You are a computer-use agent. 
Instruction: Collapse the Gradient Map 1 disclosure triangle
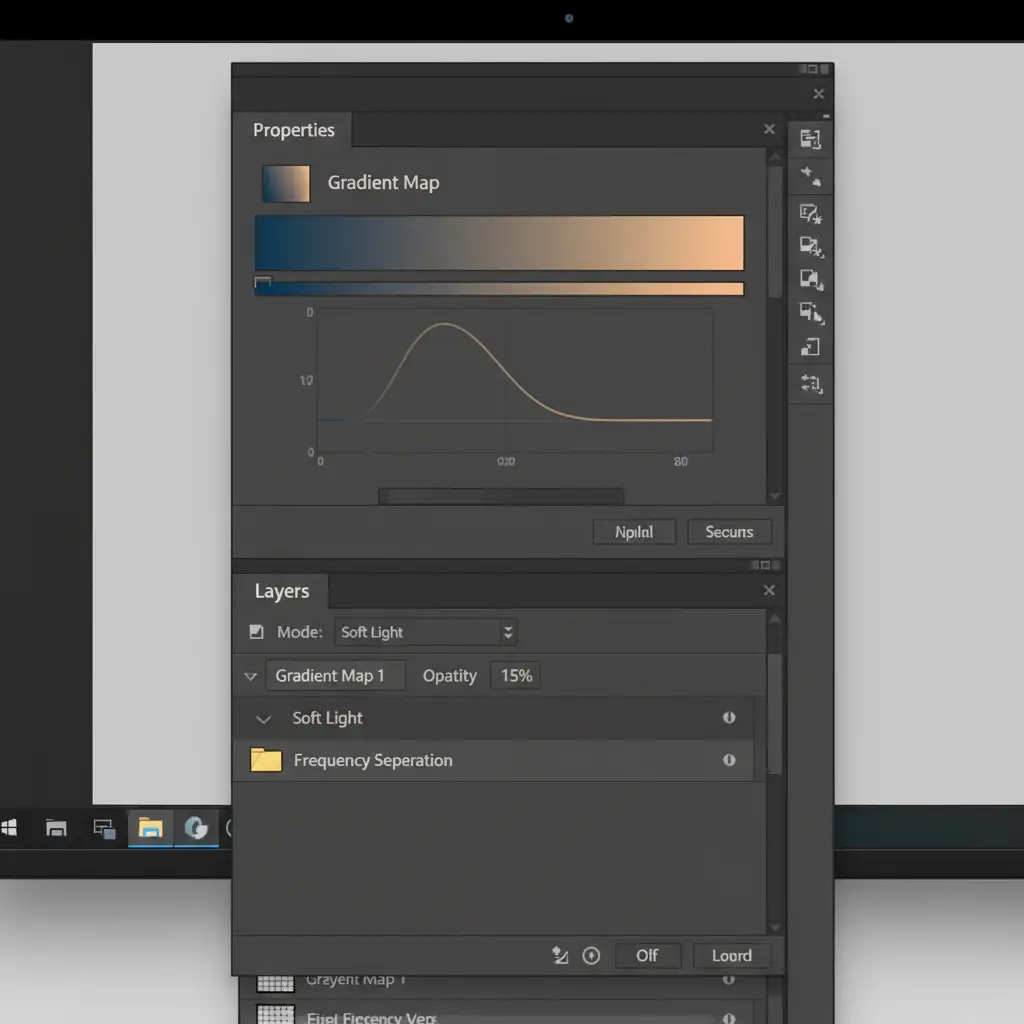click(x=250, y=677)
